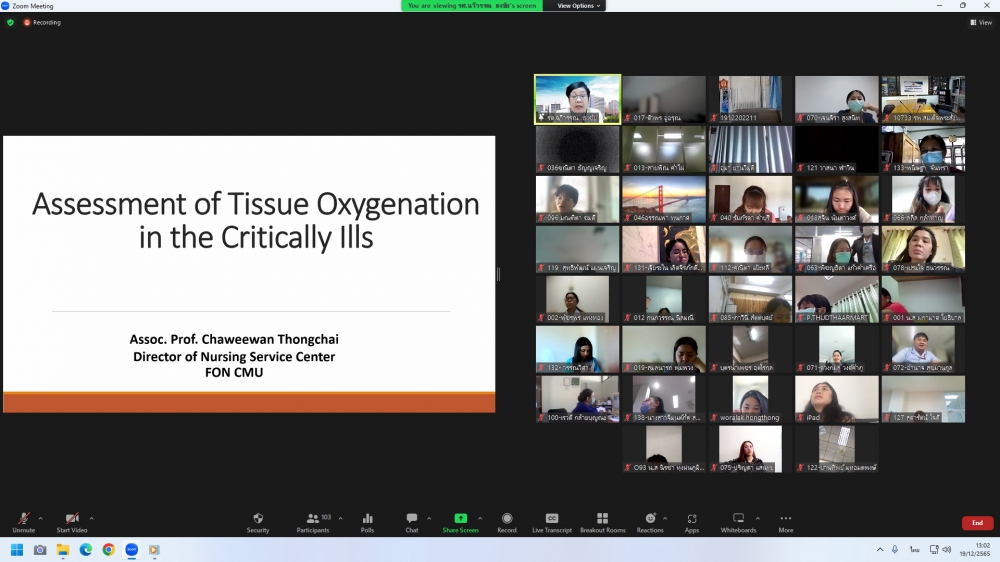Open Polls in the meeting toolbar
The height and width of the screenshot is (562, 1000).
pyautogui.click(x=367, y=521)
